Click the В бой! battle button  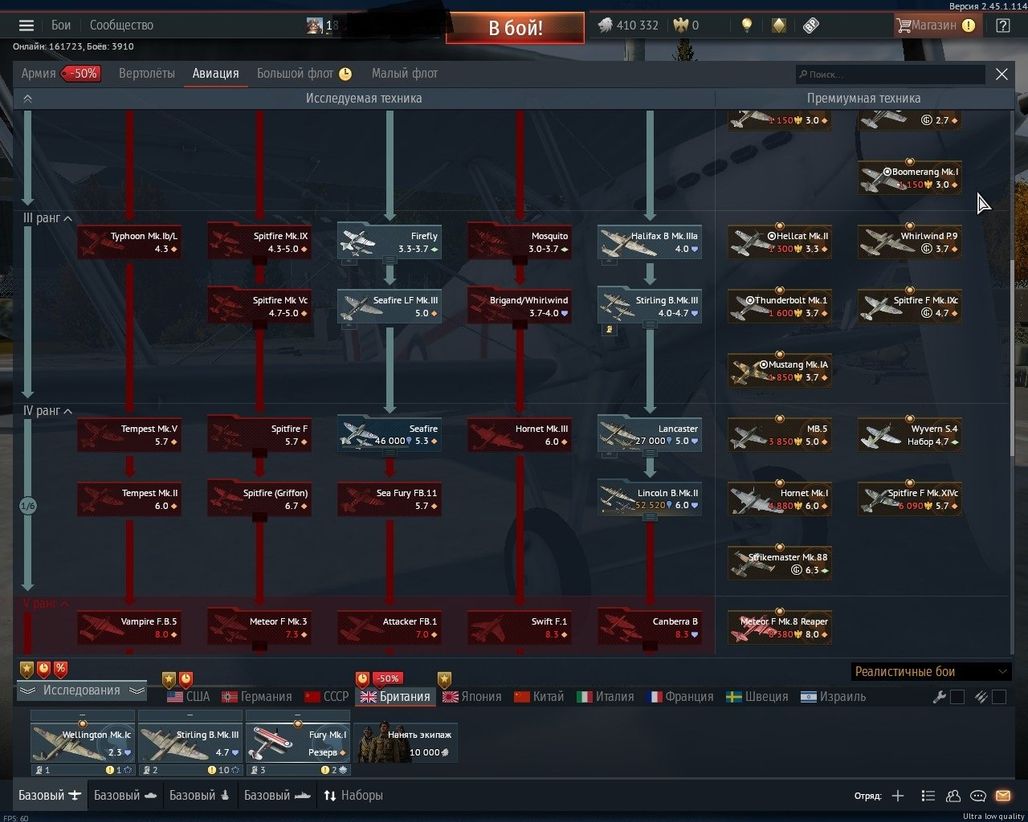515,28
